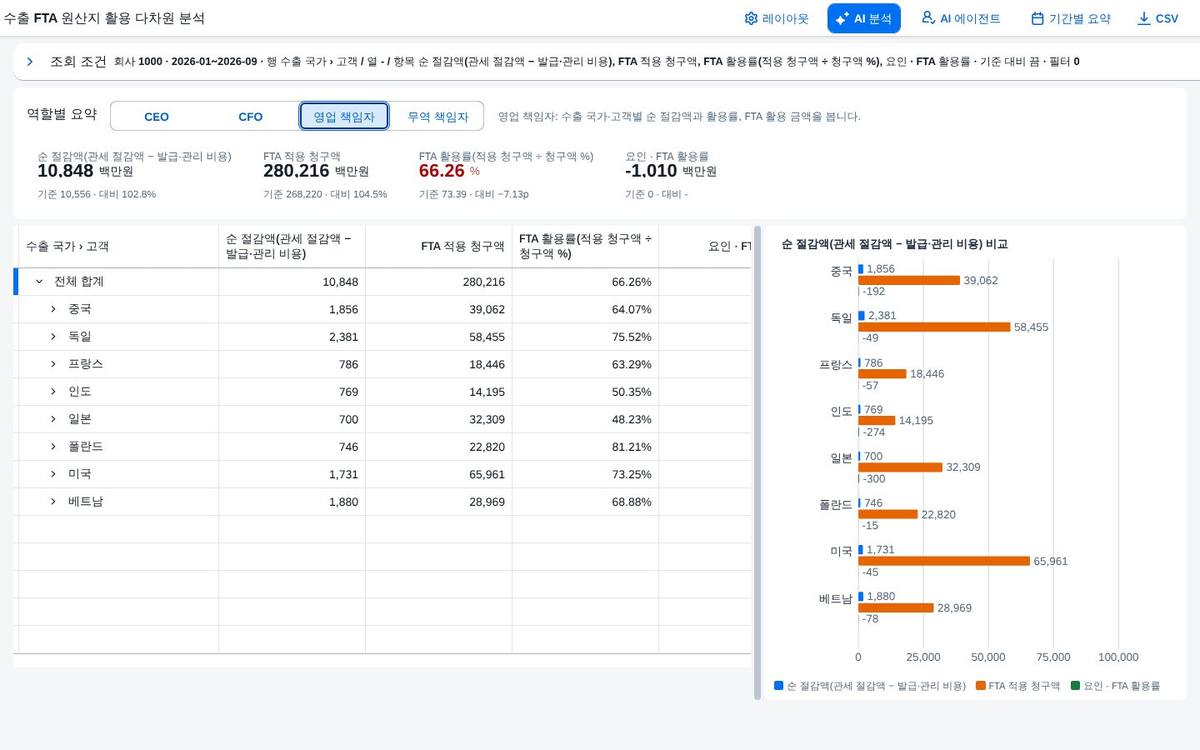Click the orange 중국 bar labeled 39,062
1200x750 pixels.
click(909, 280)
